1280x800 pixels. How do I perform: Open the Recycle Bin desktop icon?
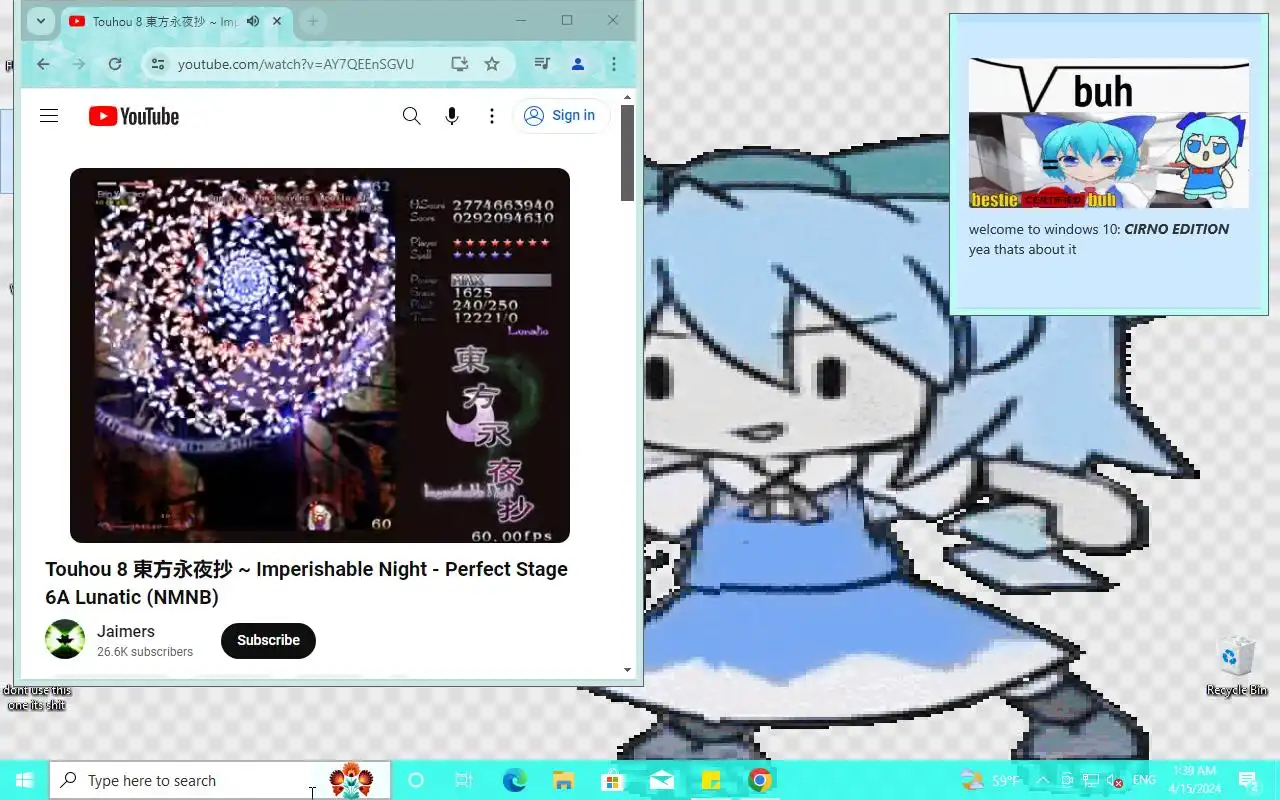pos(1237,667)
